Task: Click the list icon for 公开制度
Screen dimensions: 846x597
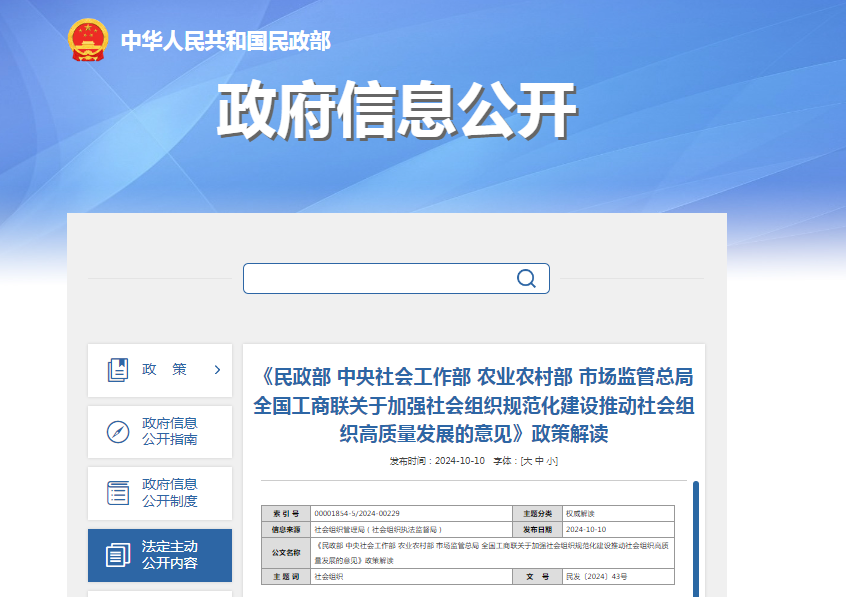Action: pyautogui.click(x=118, y=493)
